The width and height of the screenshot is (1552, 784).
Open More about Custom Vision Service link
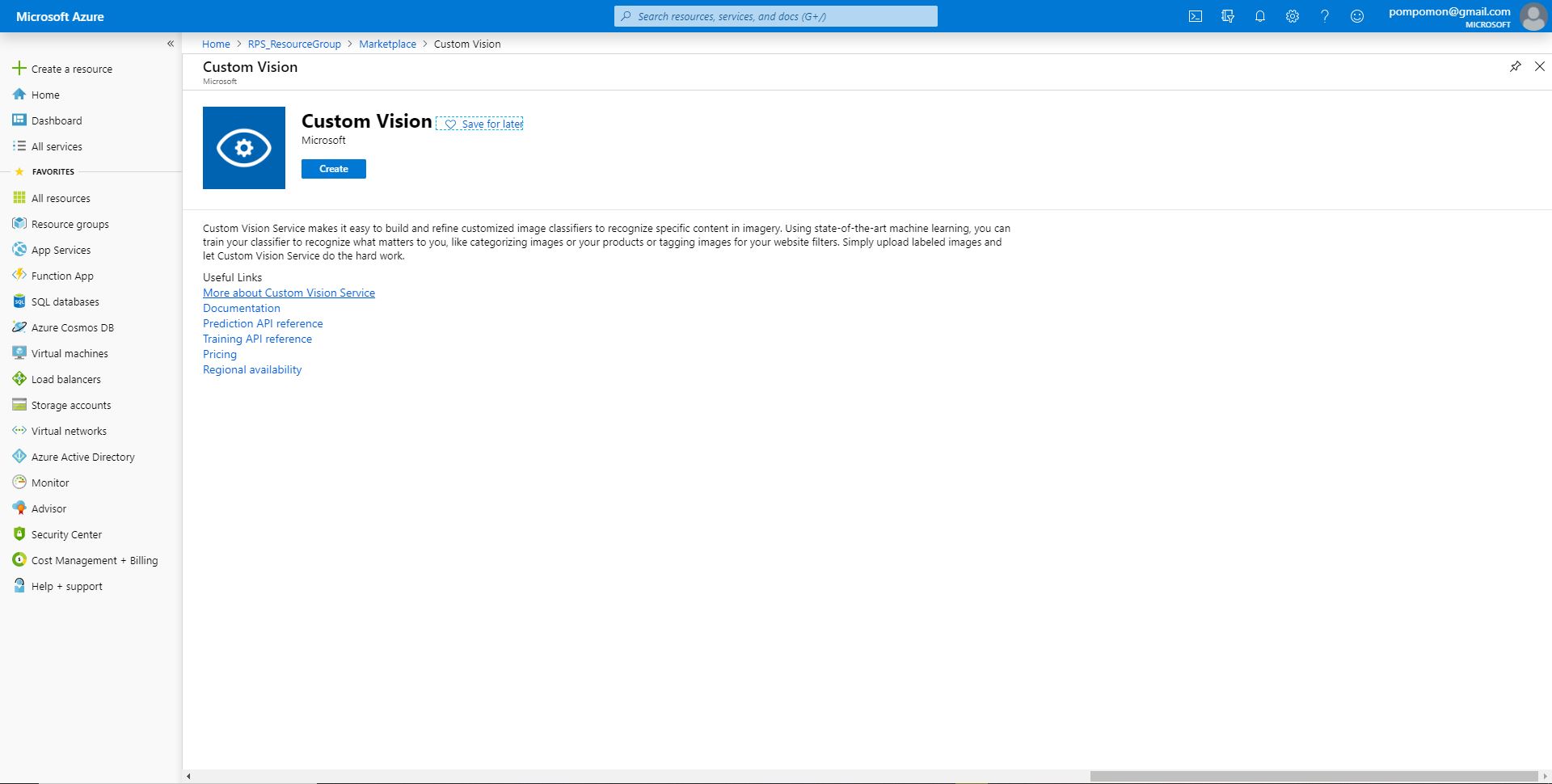[289, 293]
